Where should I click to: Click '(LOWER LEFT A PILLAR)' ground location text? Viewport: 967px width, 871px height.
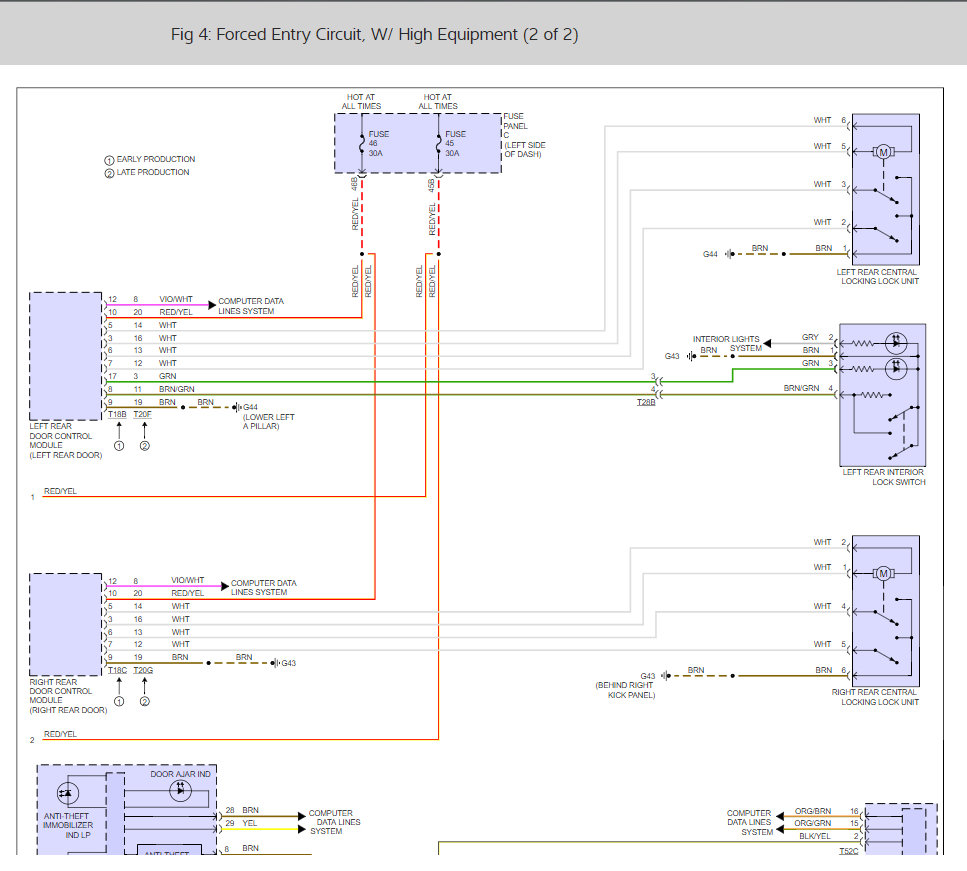pyautogui.click(x=268, y=421)
